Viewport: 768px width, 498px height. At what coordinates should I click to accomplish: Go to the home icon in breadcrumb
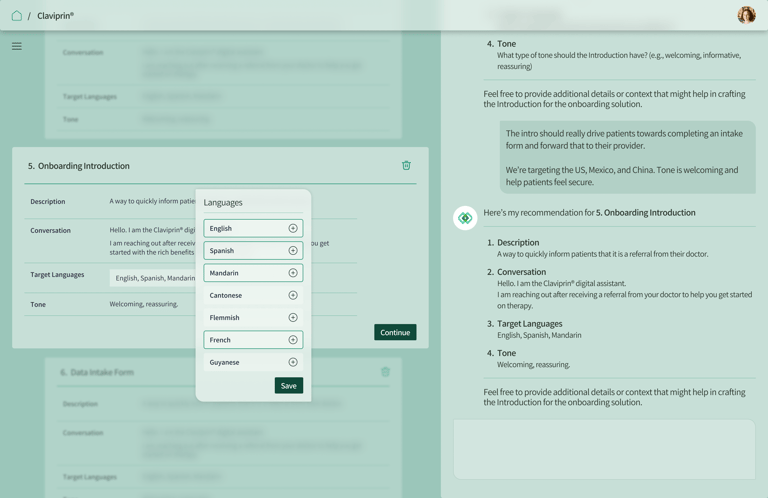point(17,16)
